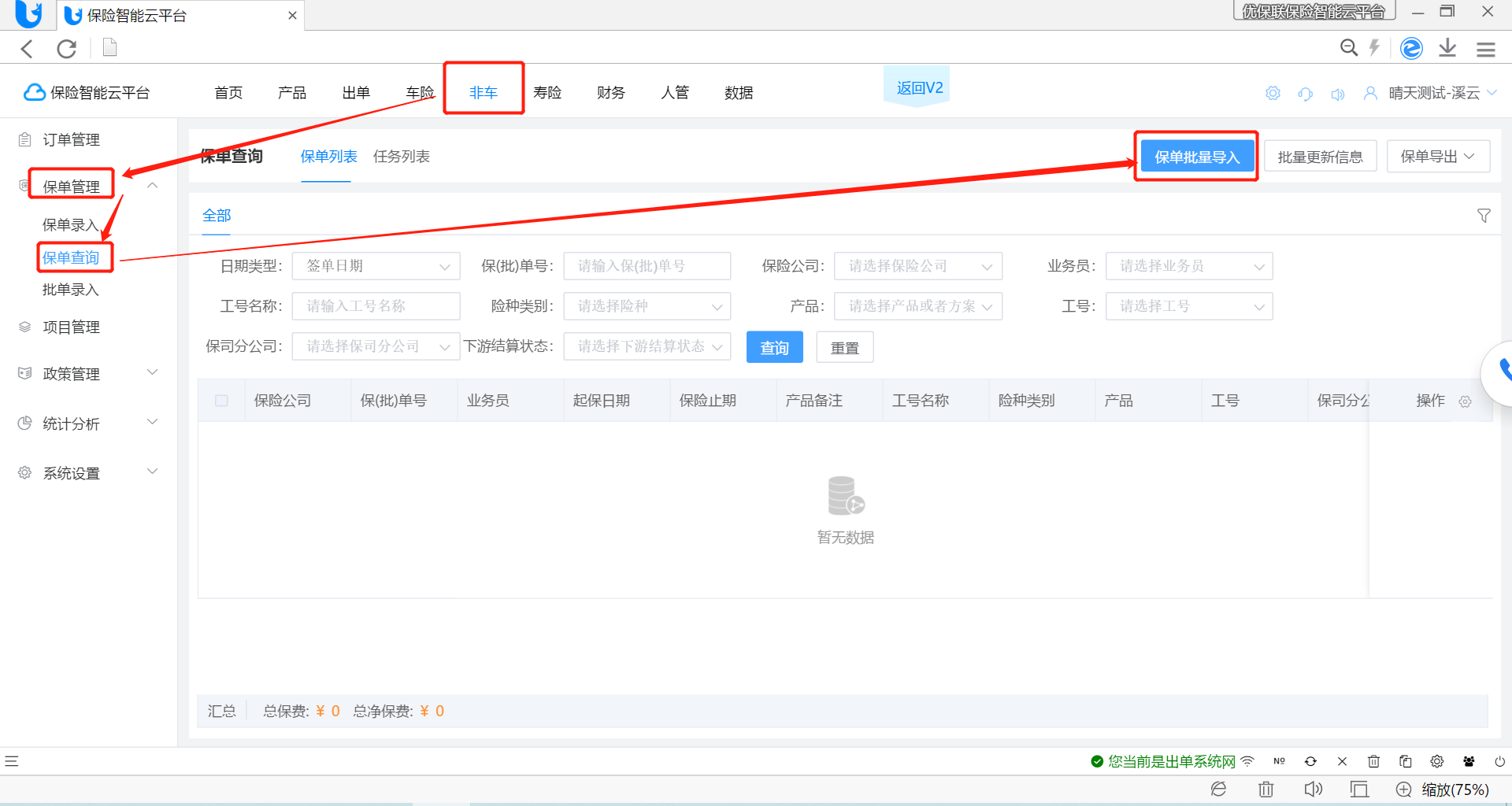
Task: Open the 业务员 dropdown
Action: (x=1189, y=266)
